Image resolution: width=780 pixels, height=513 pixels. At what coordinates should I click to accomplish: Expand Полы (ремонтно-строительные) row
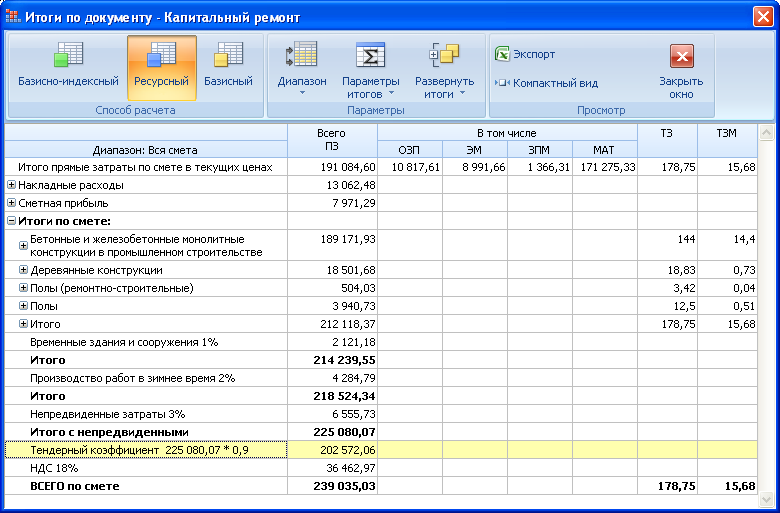(24, 288)
